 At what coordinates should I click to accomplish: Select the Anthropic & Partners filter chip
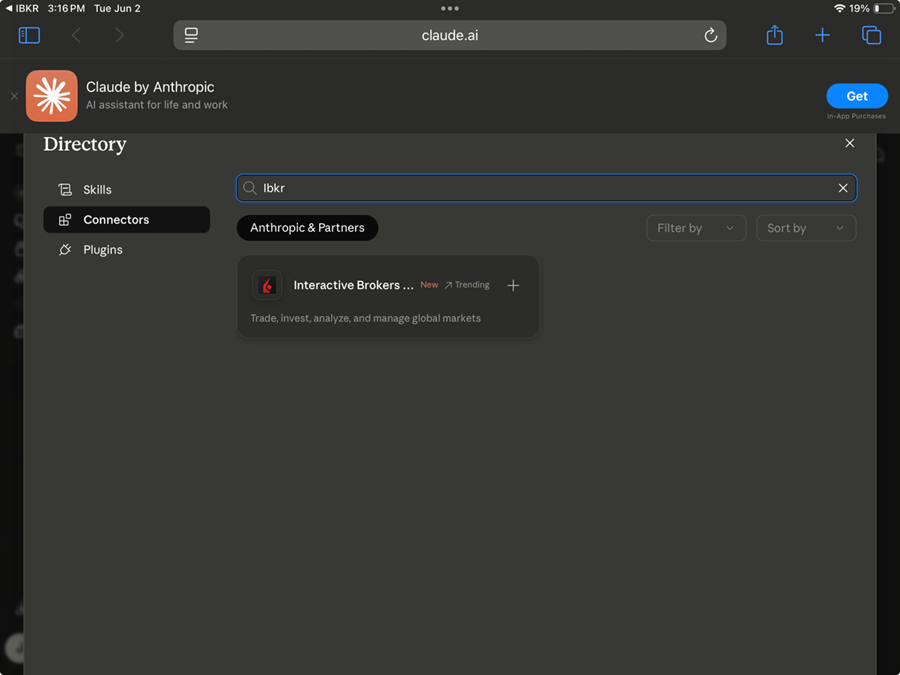tap(307, 228)
